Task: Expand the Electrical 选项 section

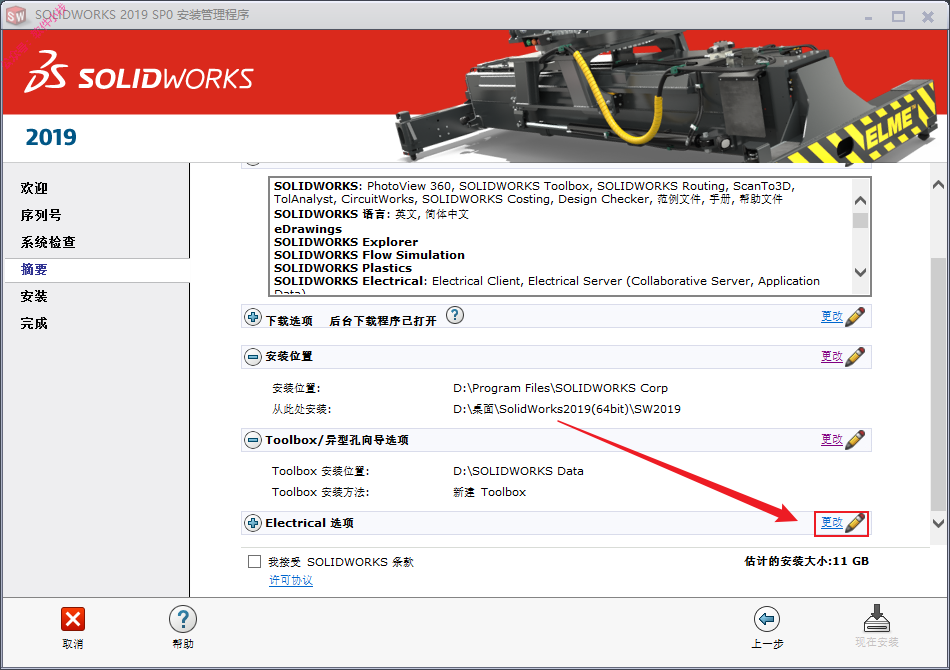Action: 253,523
